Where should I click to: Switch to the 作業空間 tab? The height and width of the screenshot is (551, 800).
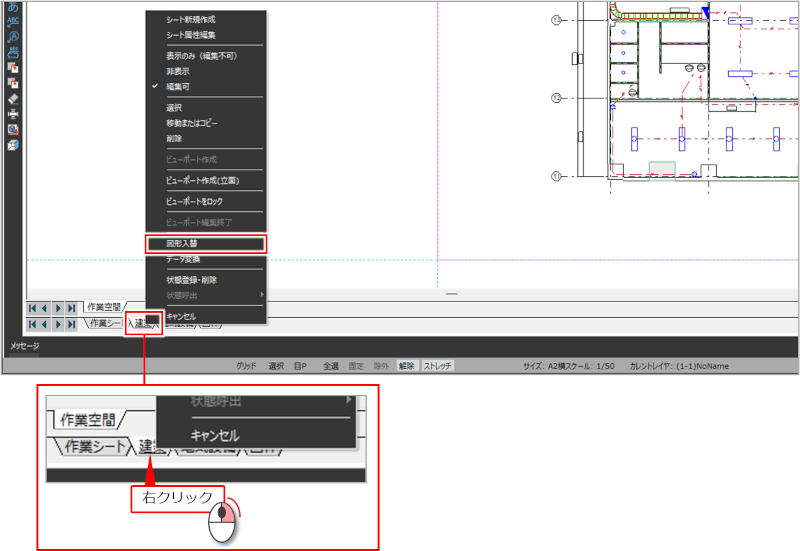(102, 307)
